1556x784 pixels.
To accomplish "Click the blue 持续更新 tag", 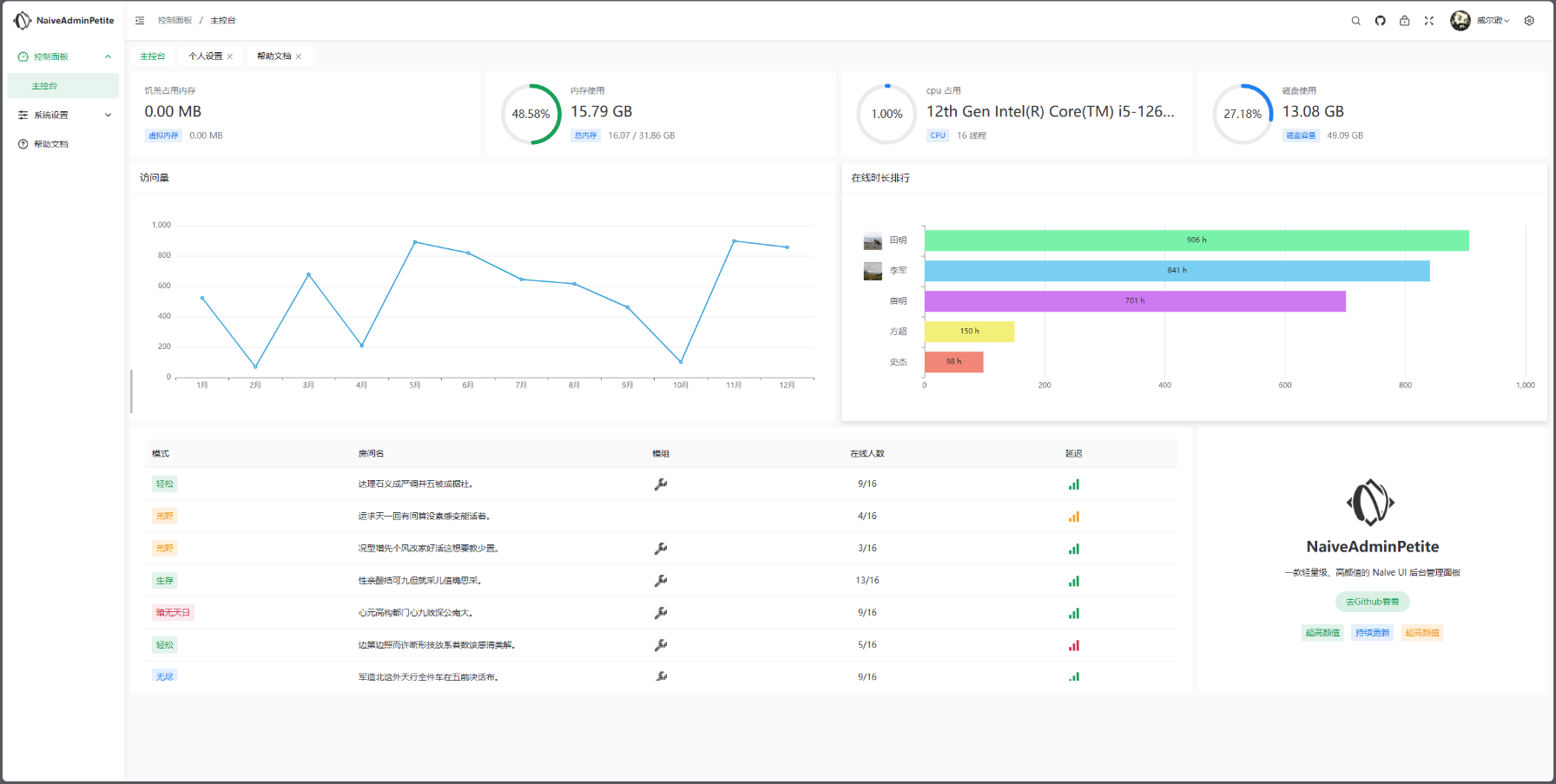I will [x=1373, y=633].
